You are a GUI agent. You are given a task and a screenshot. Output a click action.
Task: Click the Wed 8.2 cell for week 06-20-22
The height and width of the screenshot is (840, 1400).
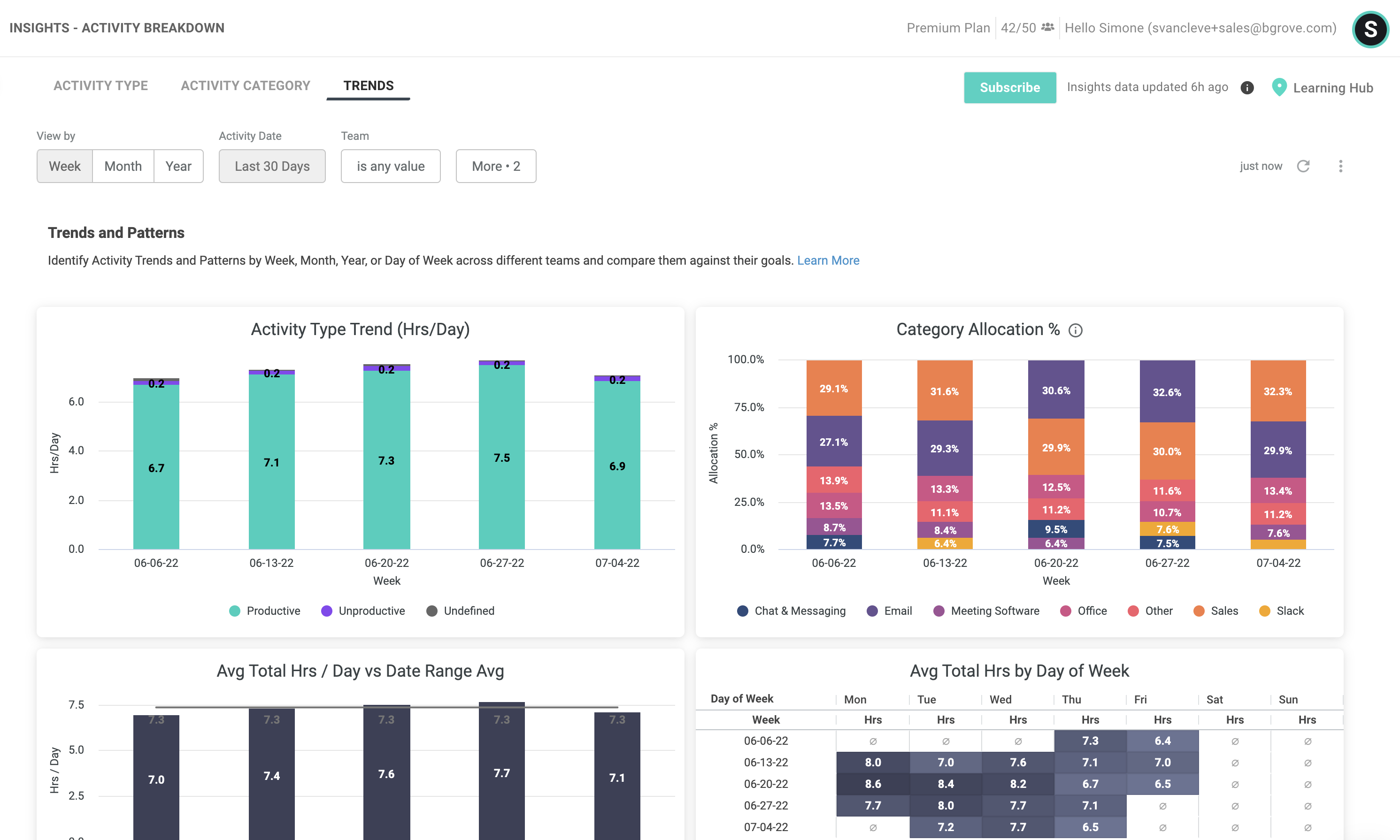click(1018, 784)
